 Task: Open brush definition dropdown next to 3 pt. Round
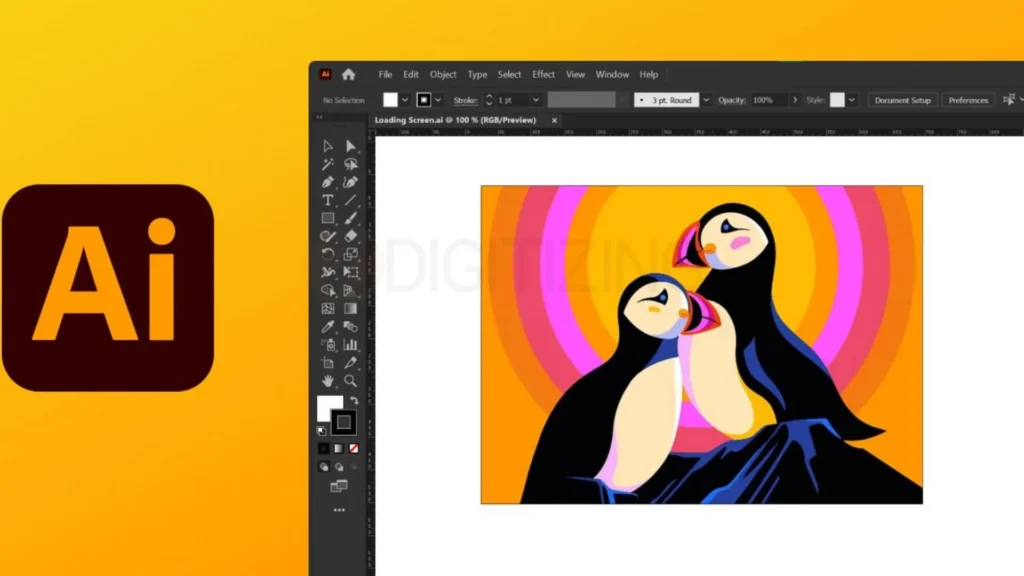[706, 100]
